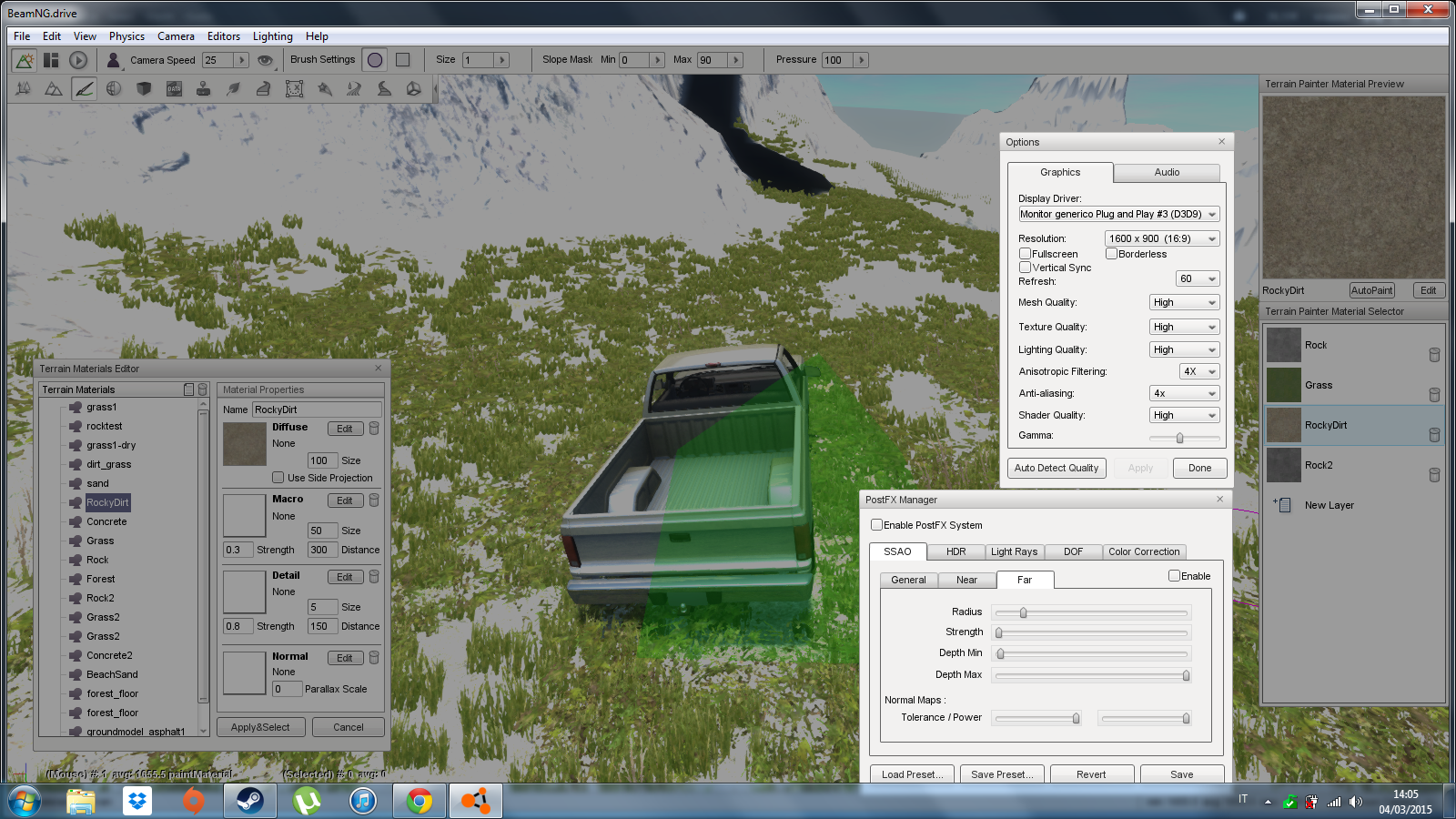
Task: Open the Sketch Tool cube icon
Action: click(144, 88)
